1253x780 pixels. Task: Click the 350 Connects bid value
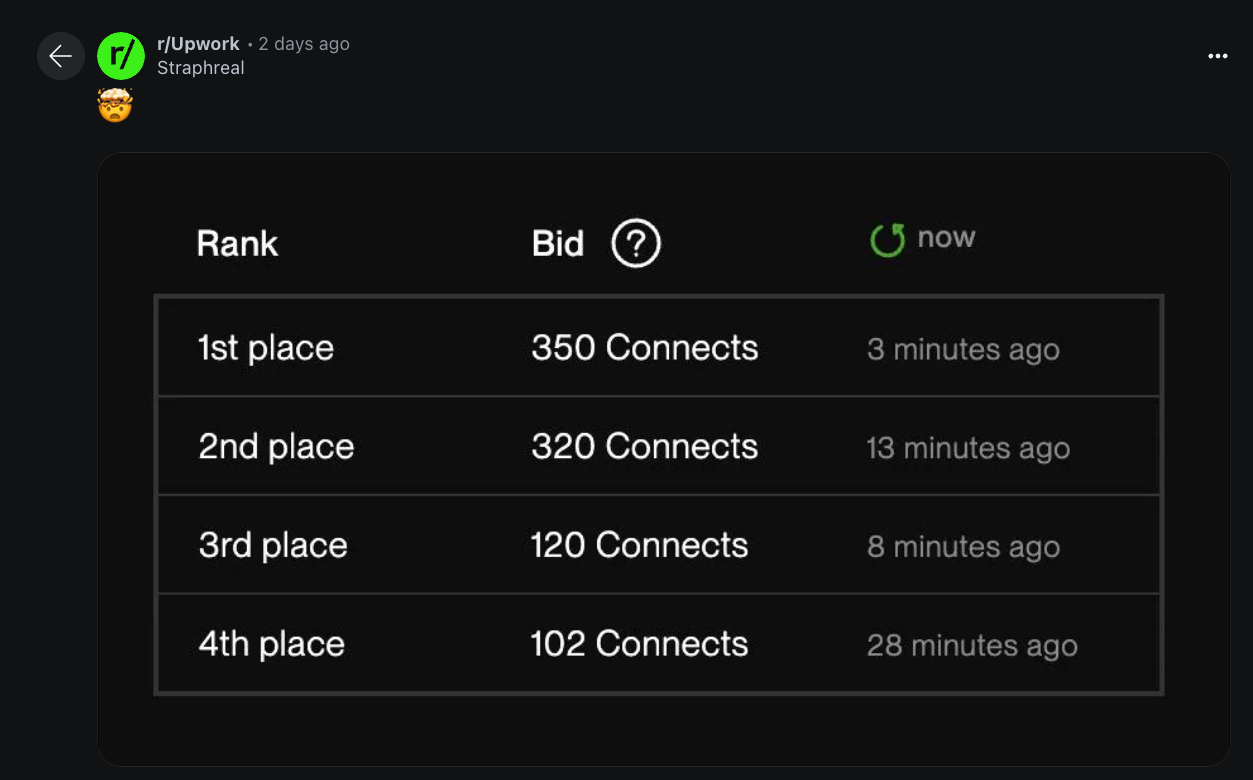644,348
